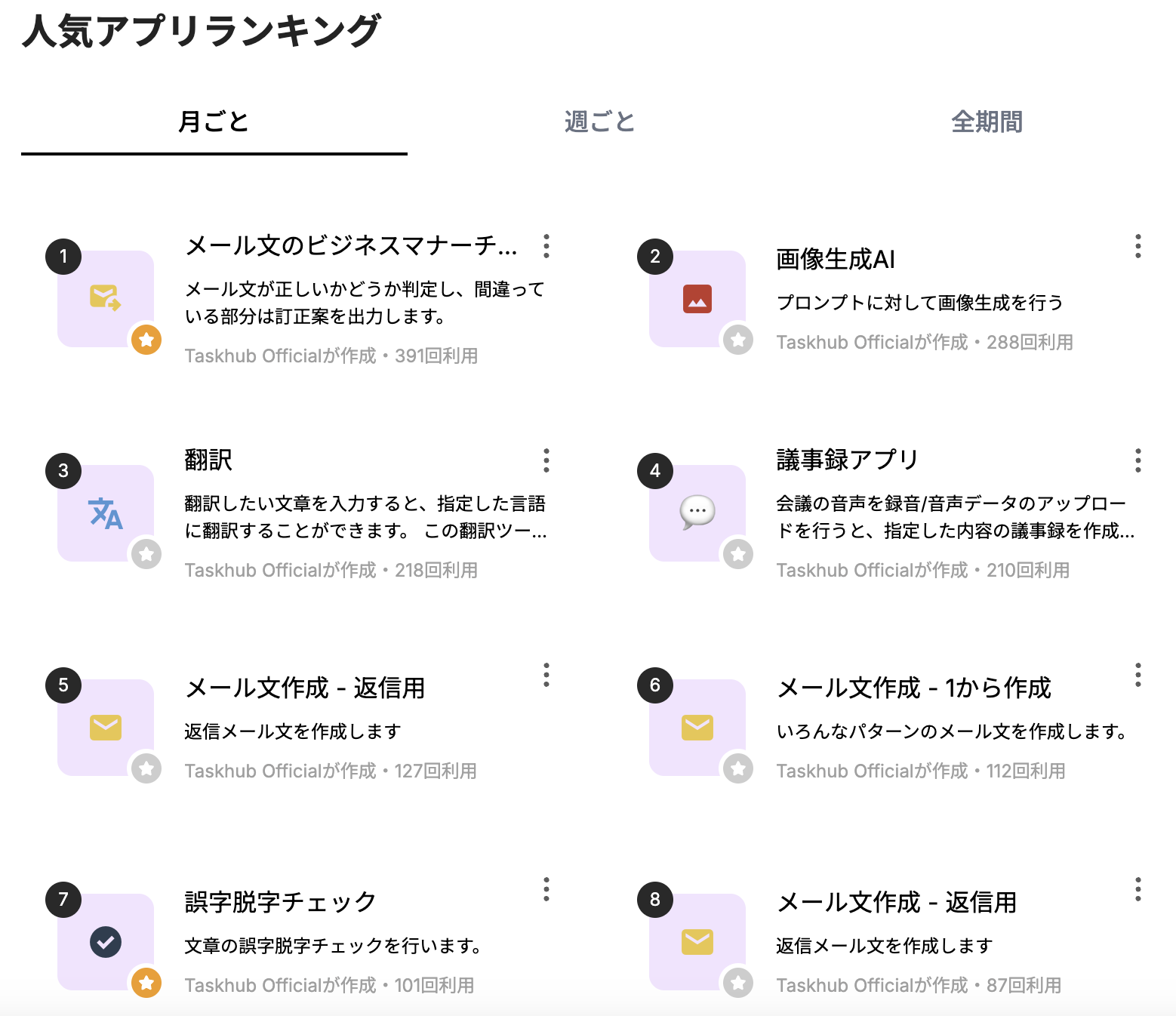Image resolution: width=1176 pixels, height=1016 pixels.
Task: Click the checkmark icon for 誤字脱字チェック
Action: (x=106, y=942)
